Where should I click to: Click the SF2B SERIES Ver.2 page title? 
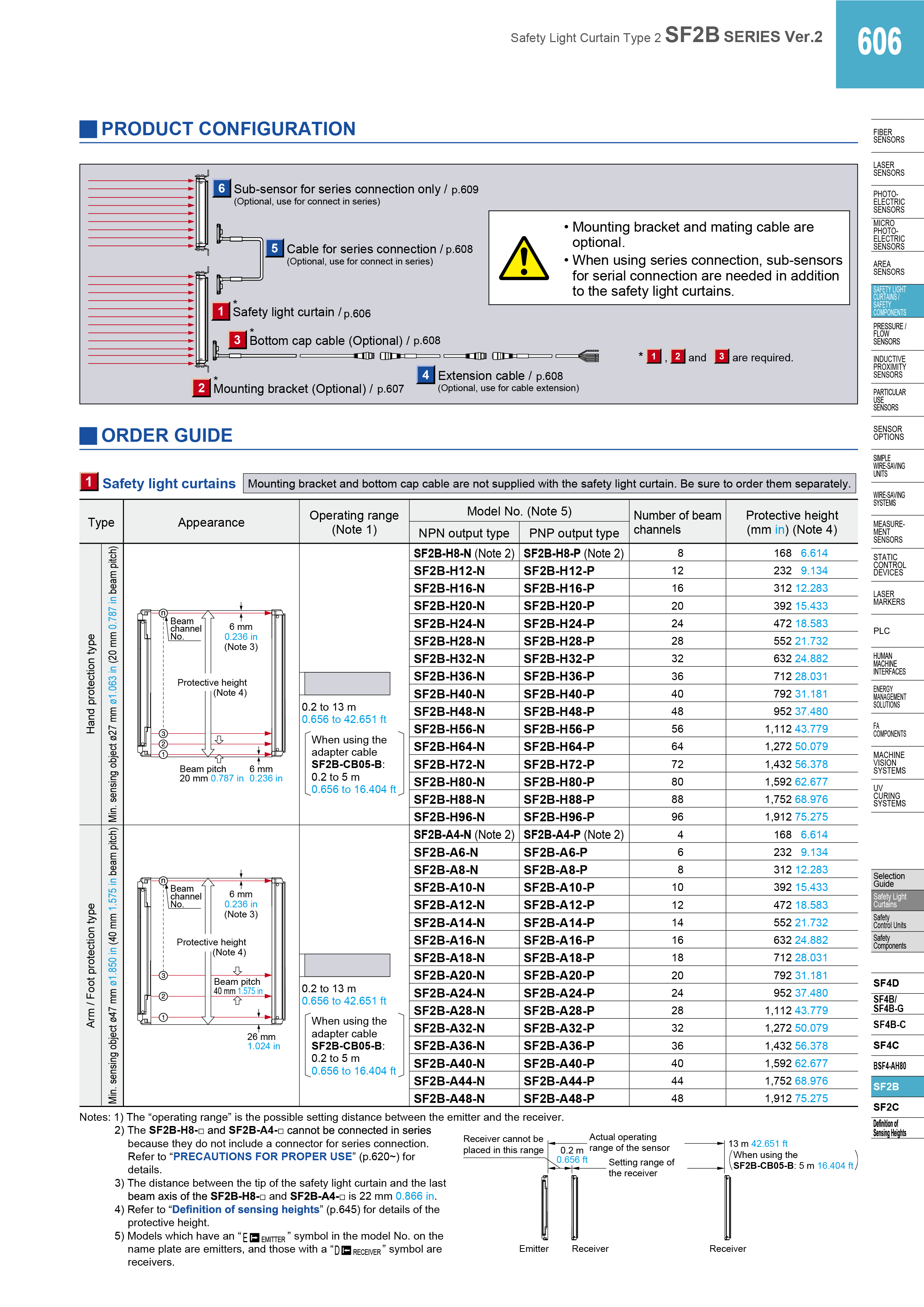(x=743, y=35)
